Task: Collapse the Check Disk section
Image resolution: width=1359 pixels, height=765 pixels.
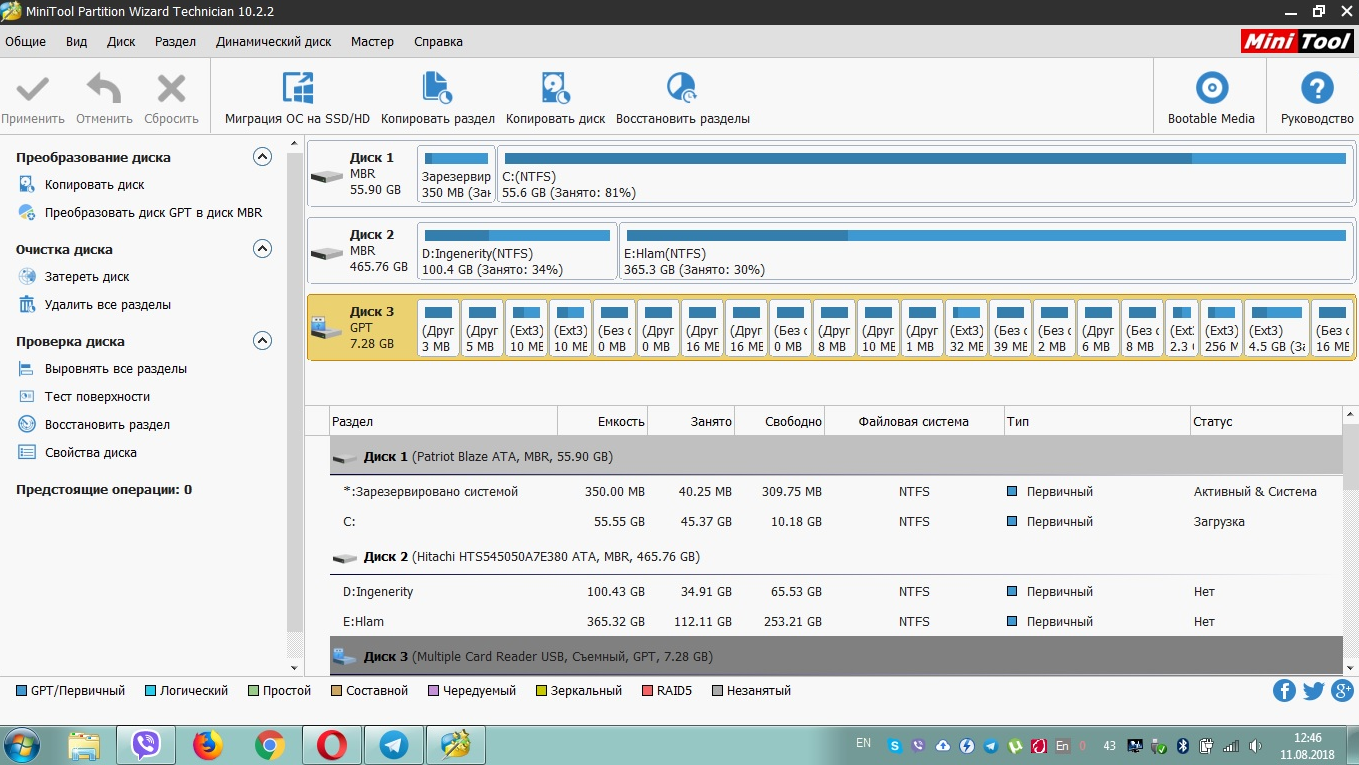Action: pyautogui.click(x=262, y=341)
